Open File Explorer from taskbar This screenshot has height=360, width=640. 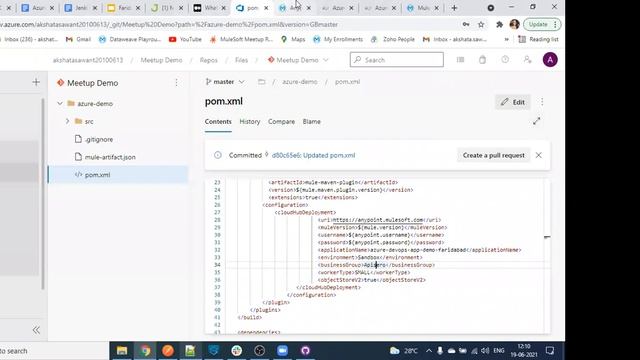point(122,351)
